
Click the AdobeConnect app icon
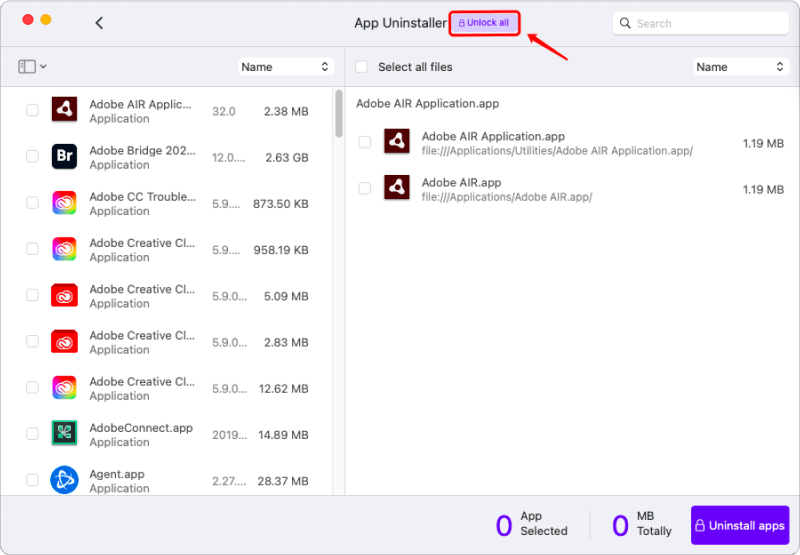click(64, 433)
